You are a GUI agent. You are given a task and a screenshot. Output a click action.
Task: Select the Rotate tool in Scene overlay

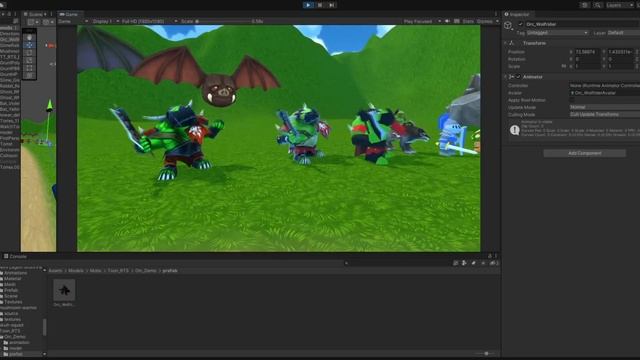click(x=29, y=53)
